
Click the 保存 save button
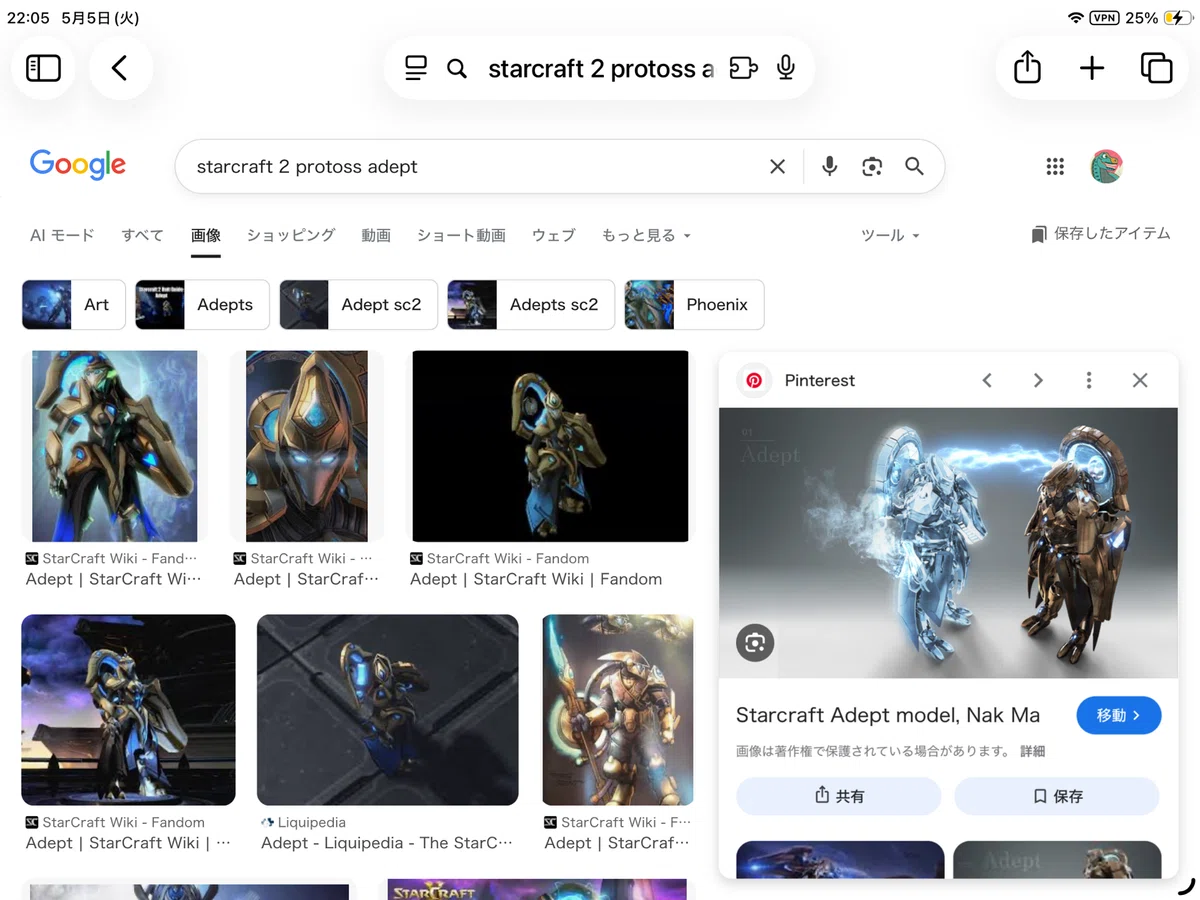(1057, 796)
